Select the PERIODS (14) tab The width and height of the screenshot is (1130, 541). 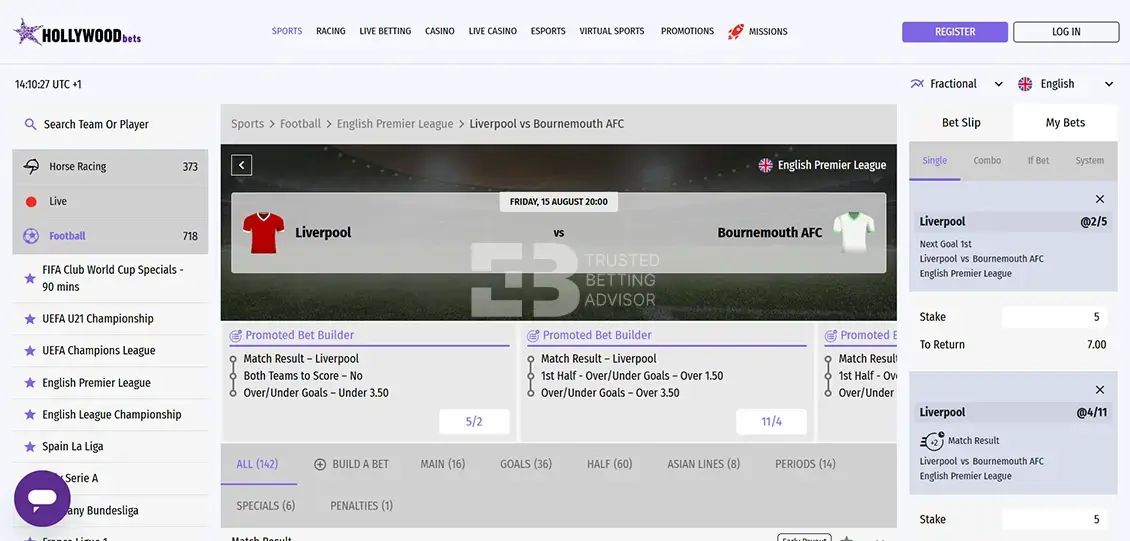[x=806, y=465]
